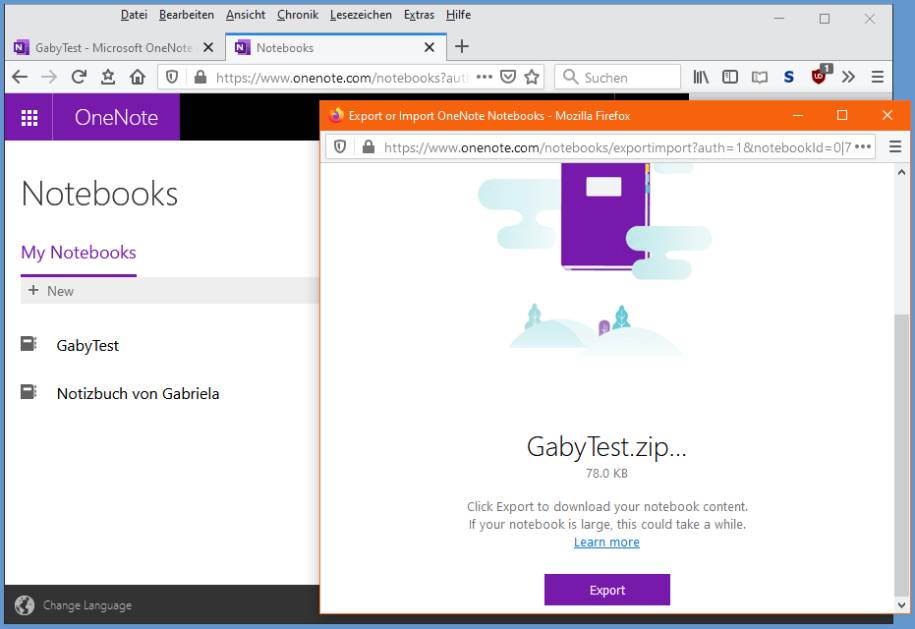Toggle the sidebar view icon
915x629 pixels.
click(730, 77)
